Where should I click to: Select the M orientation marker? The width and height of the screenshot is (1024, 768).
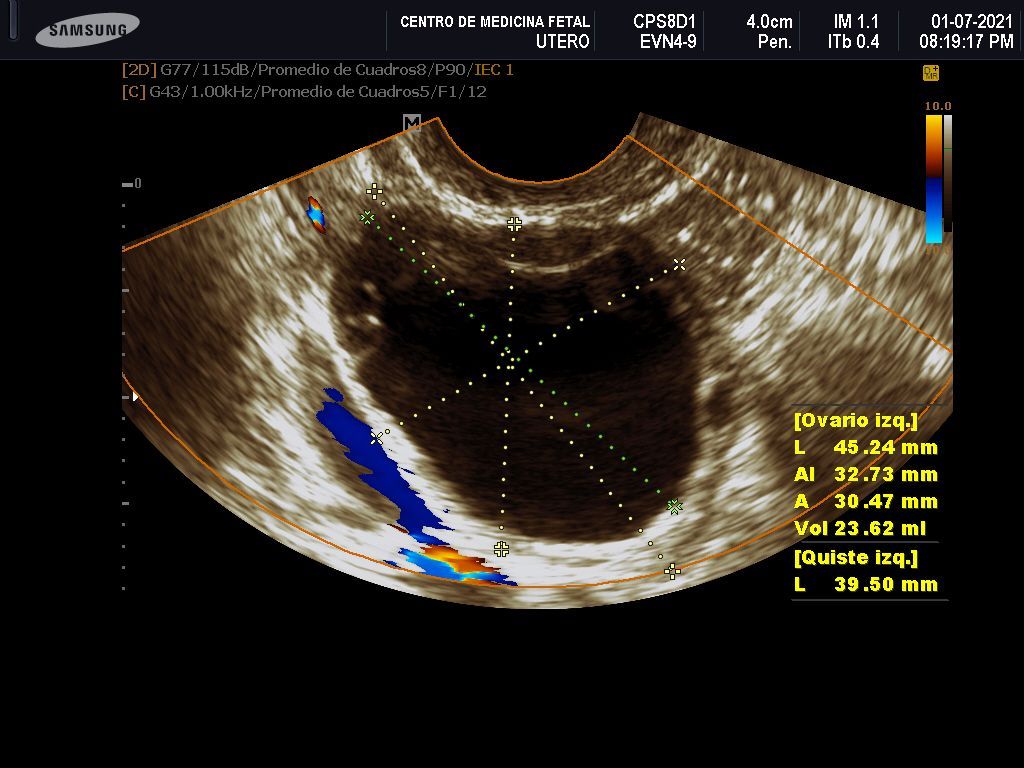click(x=411, y=122)
